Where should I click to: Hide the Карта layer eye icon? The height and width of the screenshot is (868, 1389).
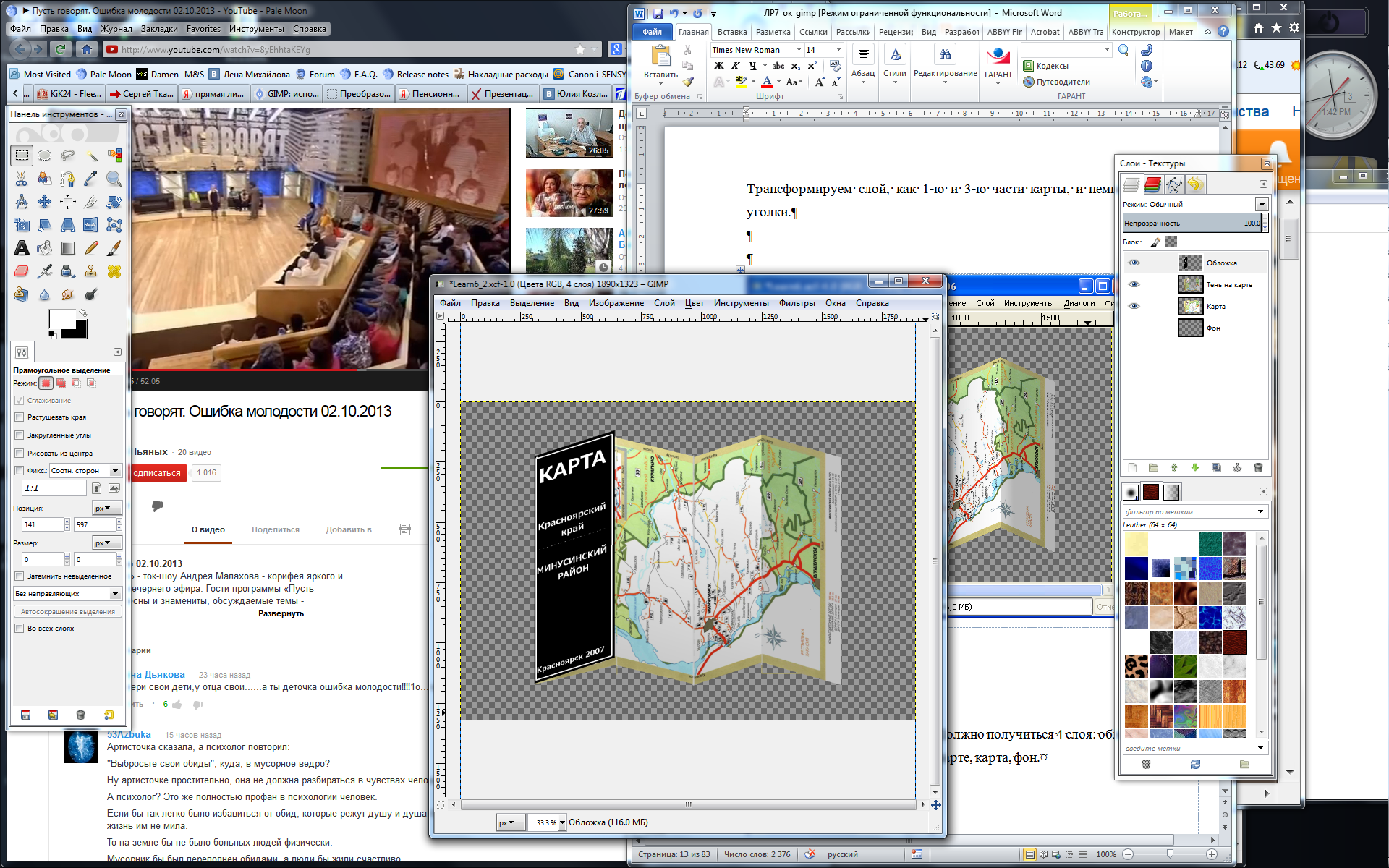click(x=1134, y=306)
